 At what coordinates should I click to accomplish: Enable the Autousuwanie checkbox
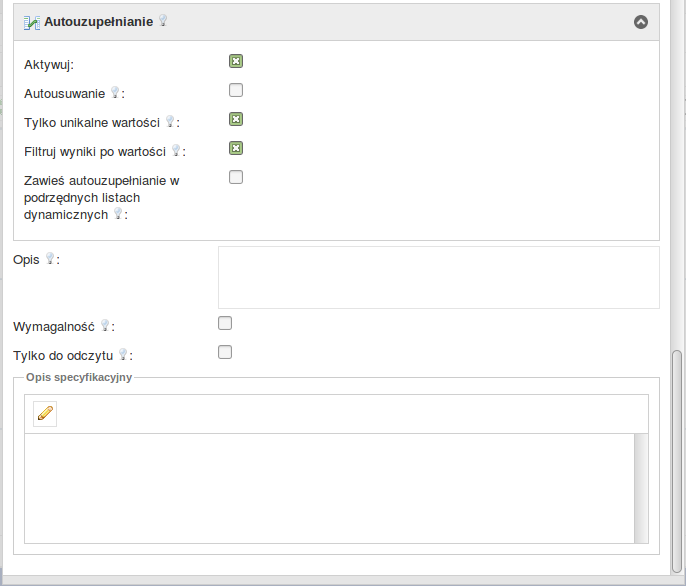tap(236, 90)
